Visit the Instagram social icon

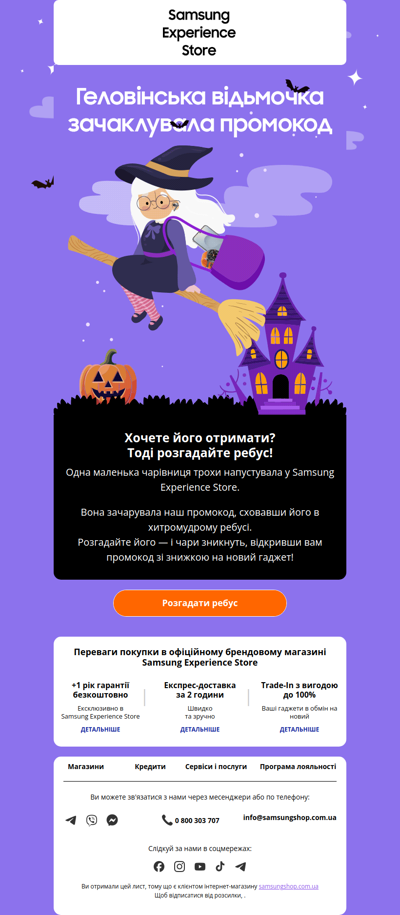point(180,867)
